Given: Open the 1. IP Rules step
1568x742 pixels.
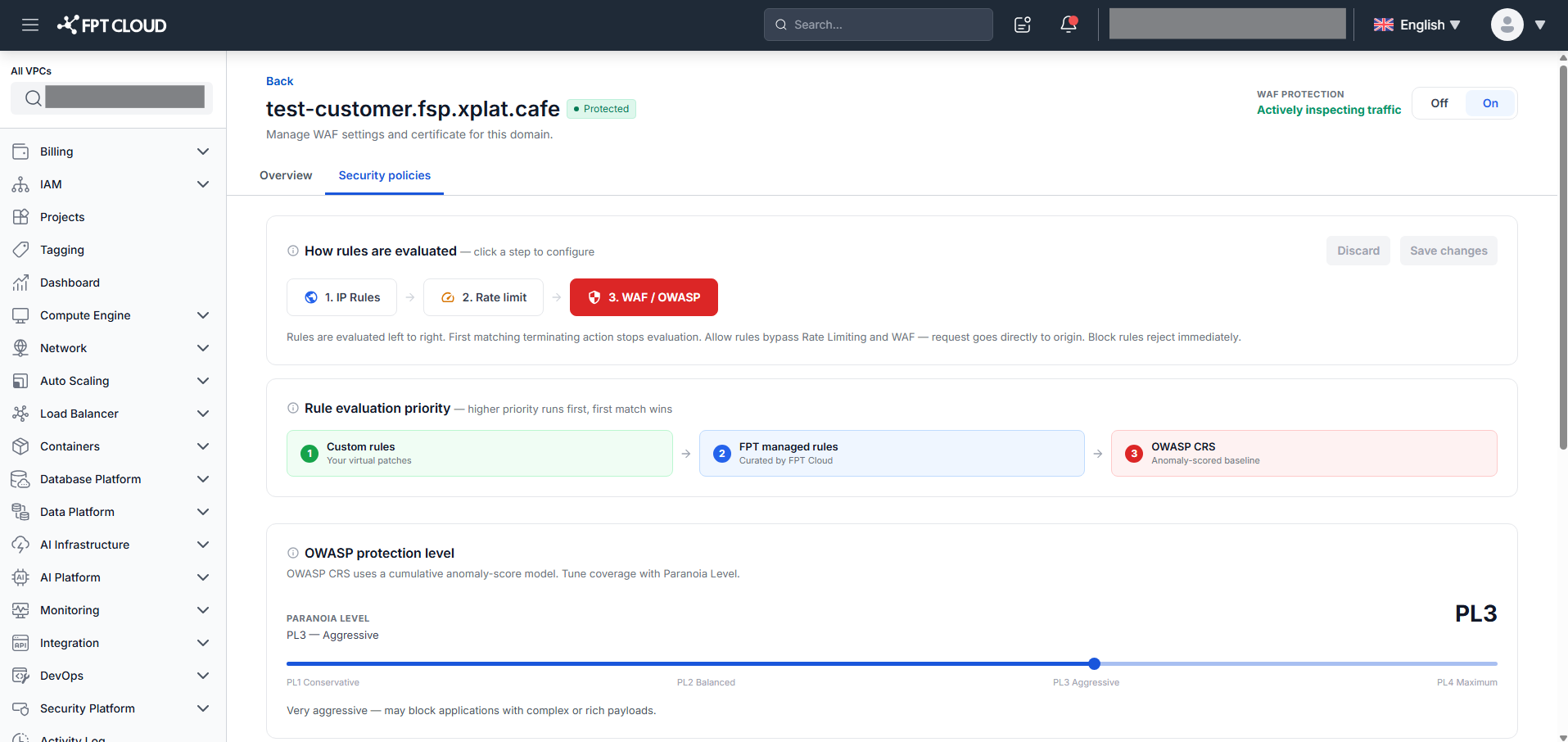Looking at the screenshot, I should (341, 297).
